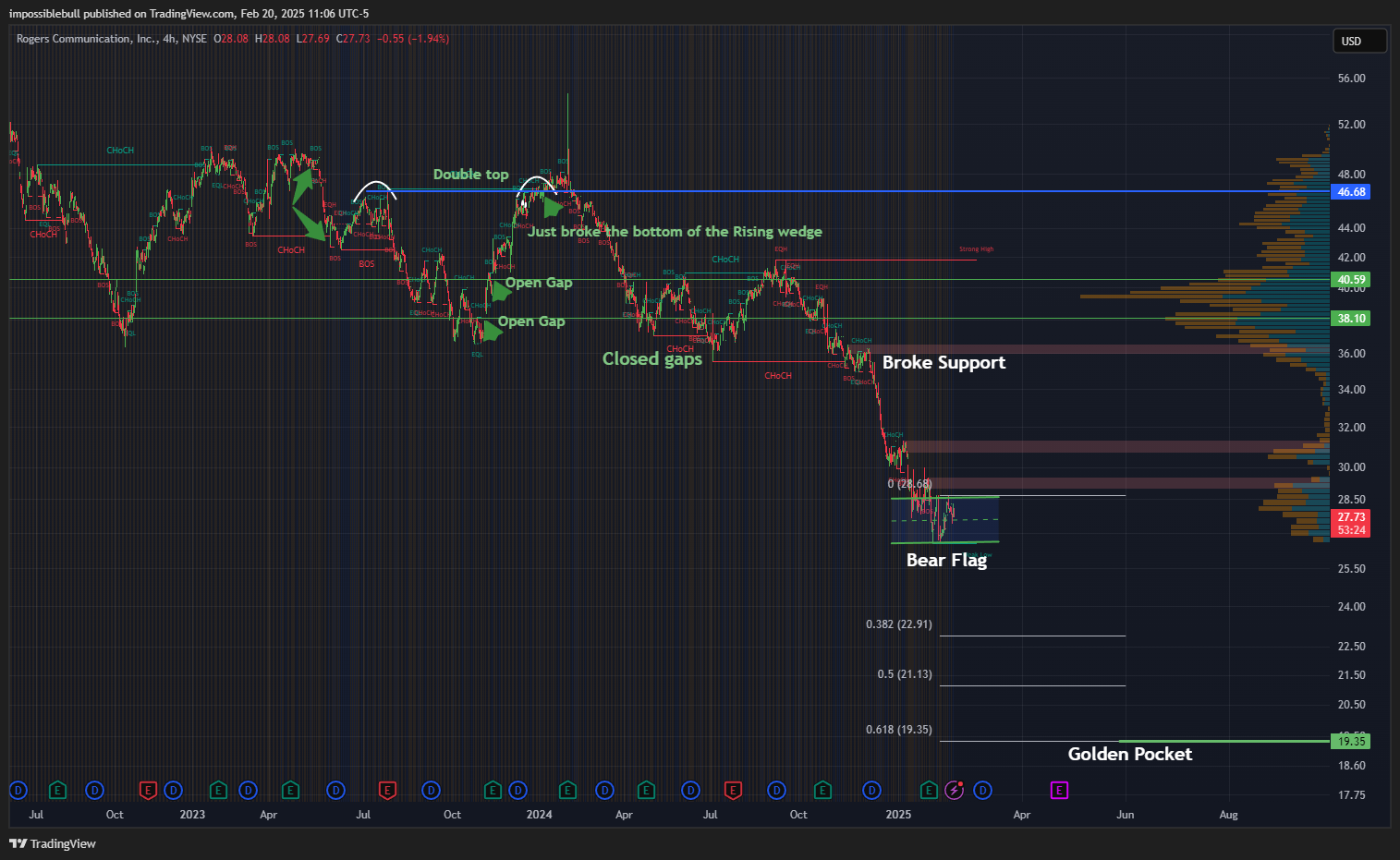Select the Golden Pocket label
The image size is (1400, 860).
[1129, 754]
